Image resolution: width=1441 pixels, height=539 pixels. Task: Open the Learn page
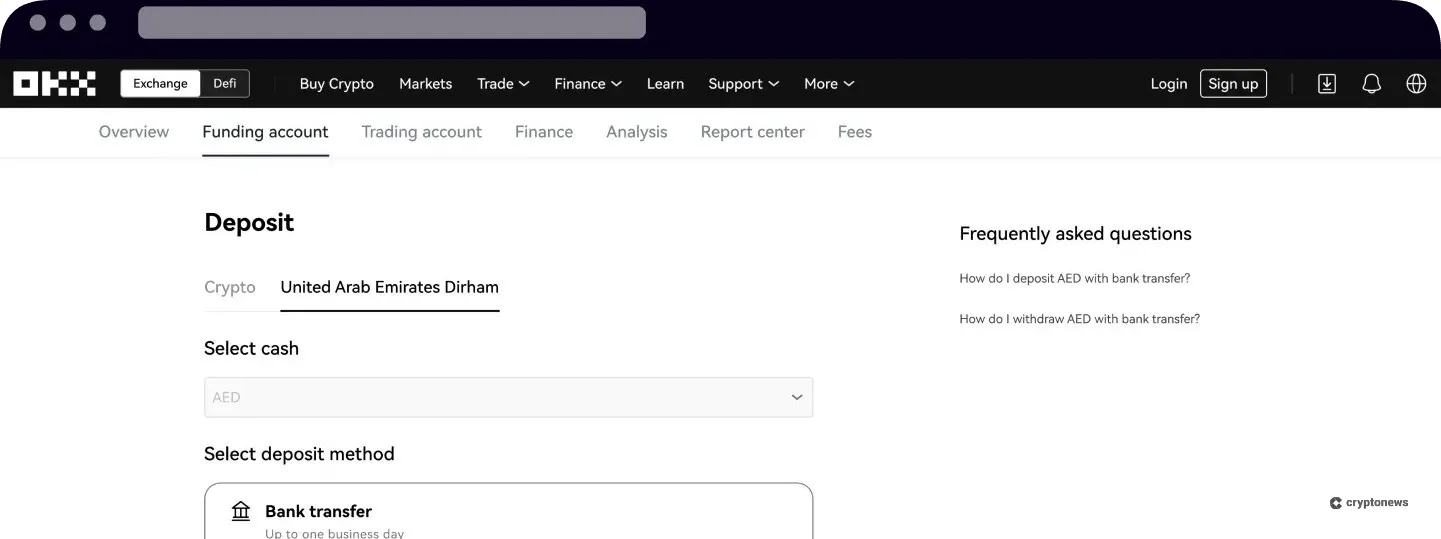tap(665, 84)
